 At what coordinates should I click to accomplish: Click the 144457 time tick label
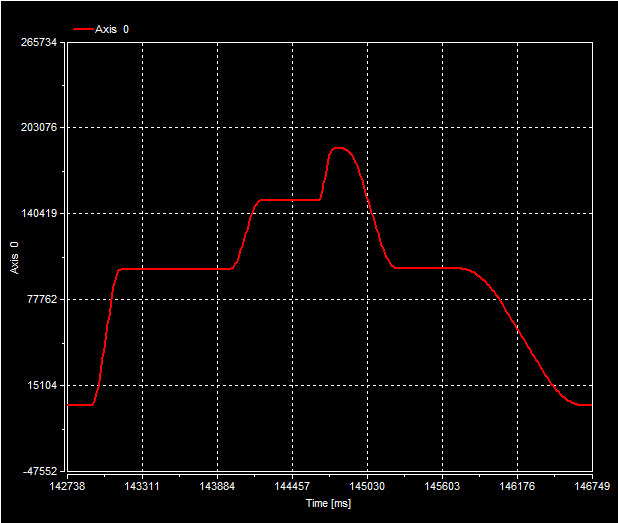(291, 486)
